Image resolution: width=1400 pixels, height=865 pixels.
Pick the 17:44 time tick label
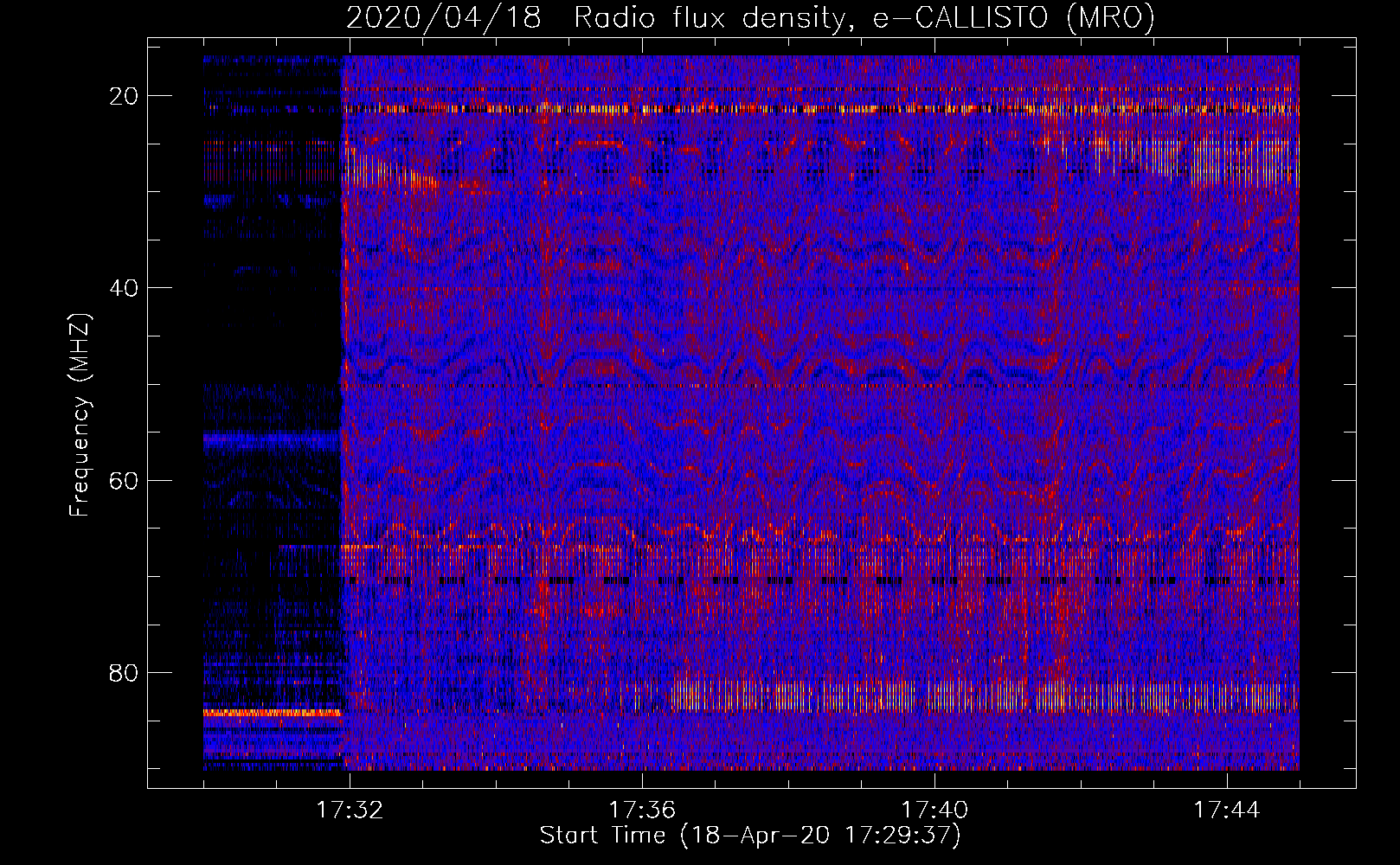tap(1227, 811)
